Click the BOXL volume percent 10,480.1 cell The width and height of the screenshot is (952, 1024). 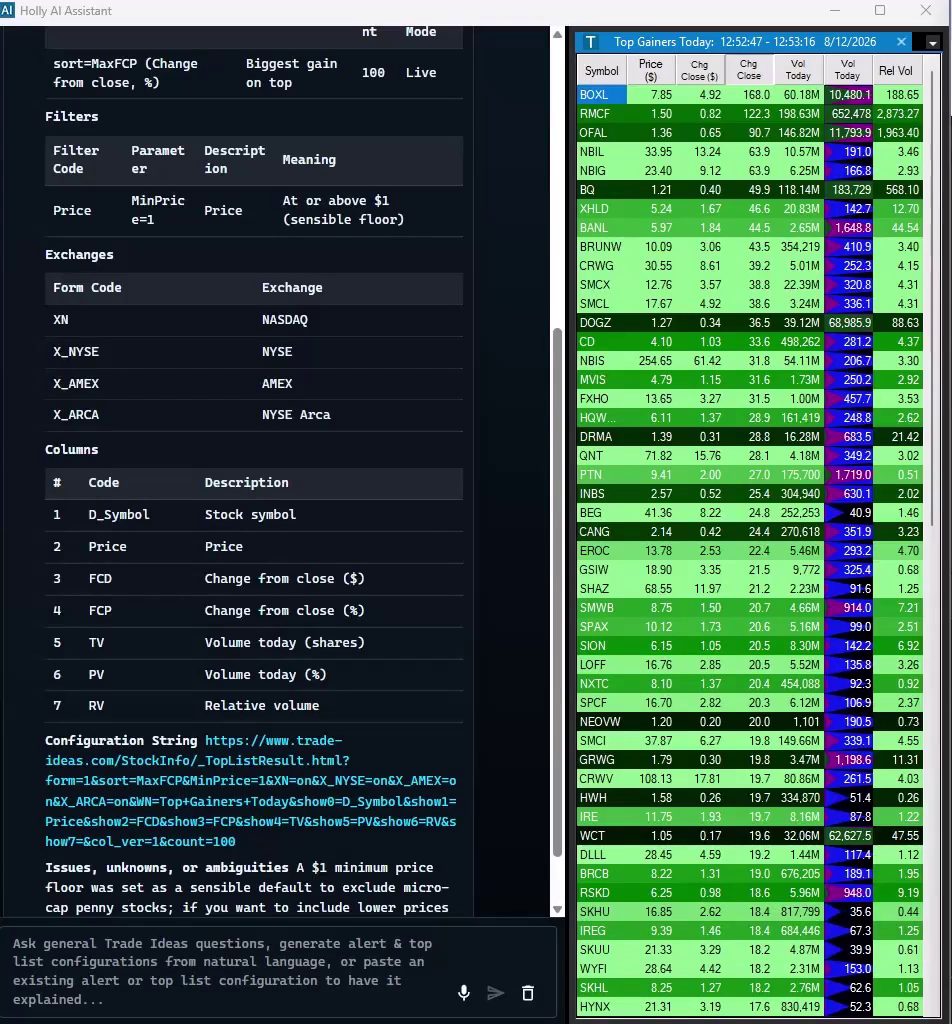click(x=849, y=95)
